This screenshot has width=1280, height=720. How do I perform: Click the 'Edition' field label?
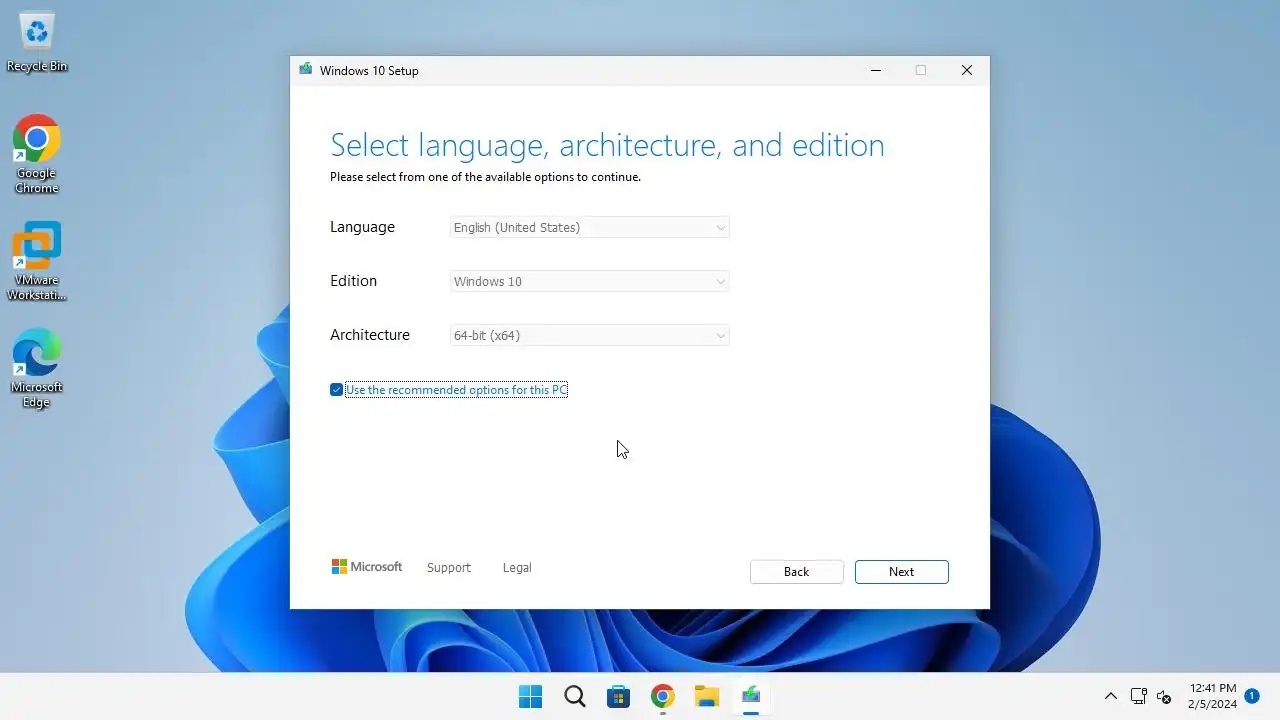click(354, 281)
